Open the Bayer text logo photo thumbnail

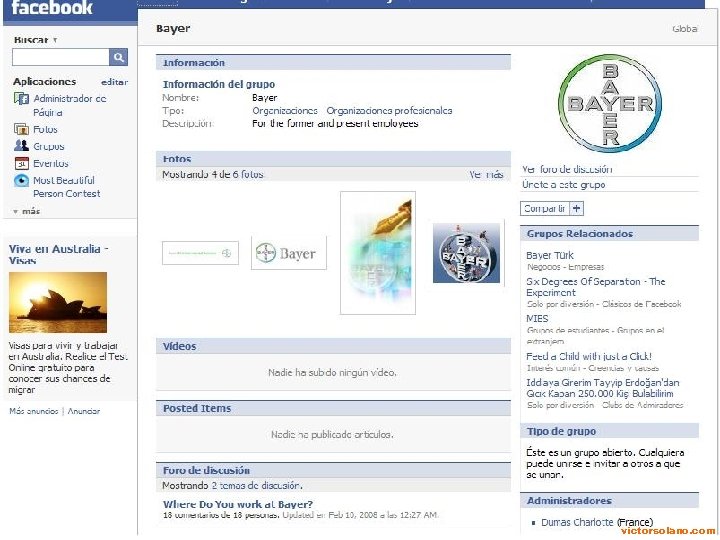click(x=289, y=253)
